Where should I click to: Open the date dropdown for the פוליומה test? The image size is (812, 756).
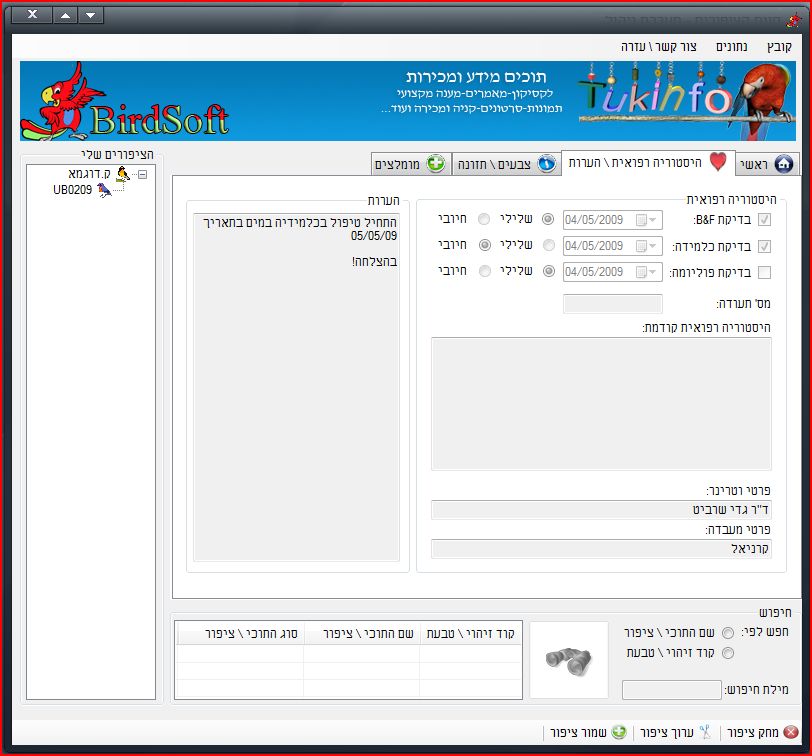(x=653, y=272)
